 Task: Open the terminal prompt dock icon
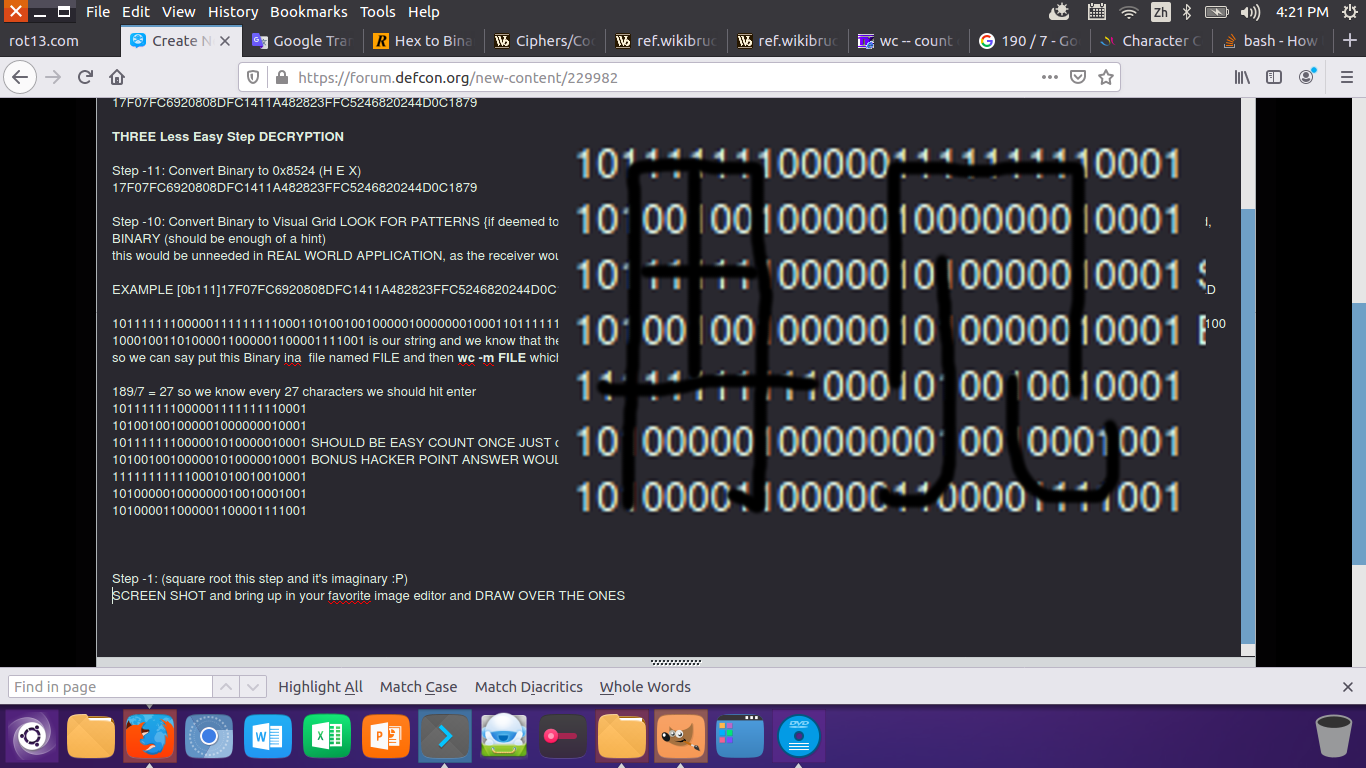(x=444, y=737)
